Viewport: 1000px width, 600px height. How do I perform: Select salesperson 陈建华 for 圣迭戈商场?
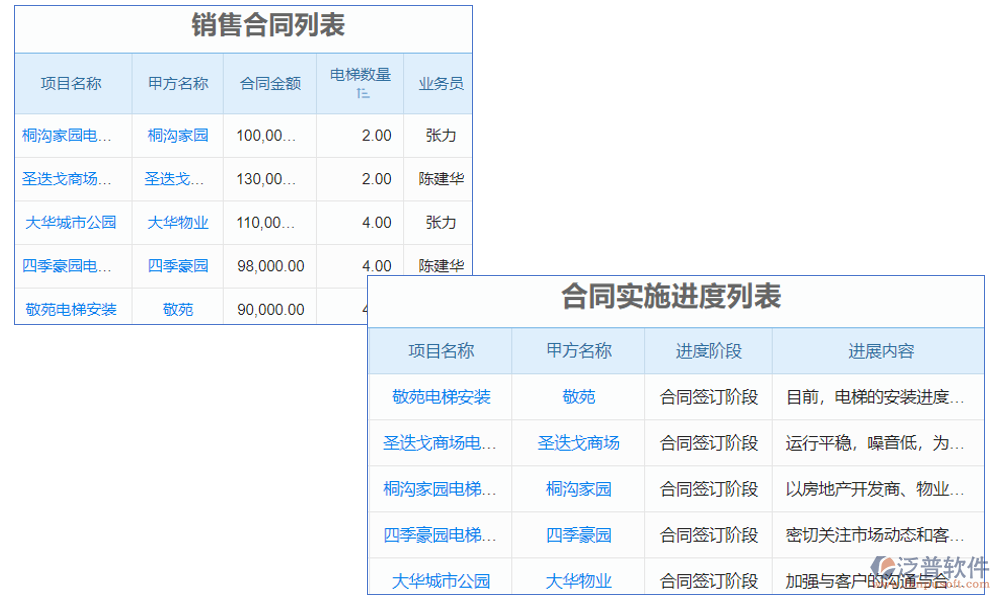(440, 179)
